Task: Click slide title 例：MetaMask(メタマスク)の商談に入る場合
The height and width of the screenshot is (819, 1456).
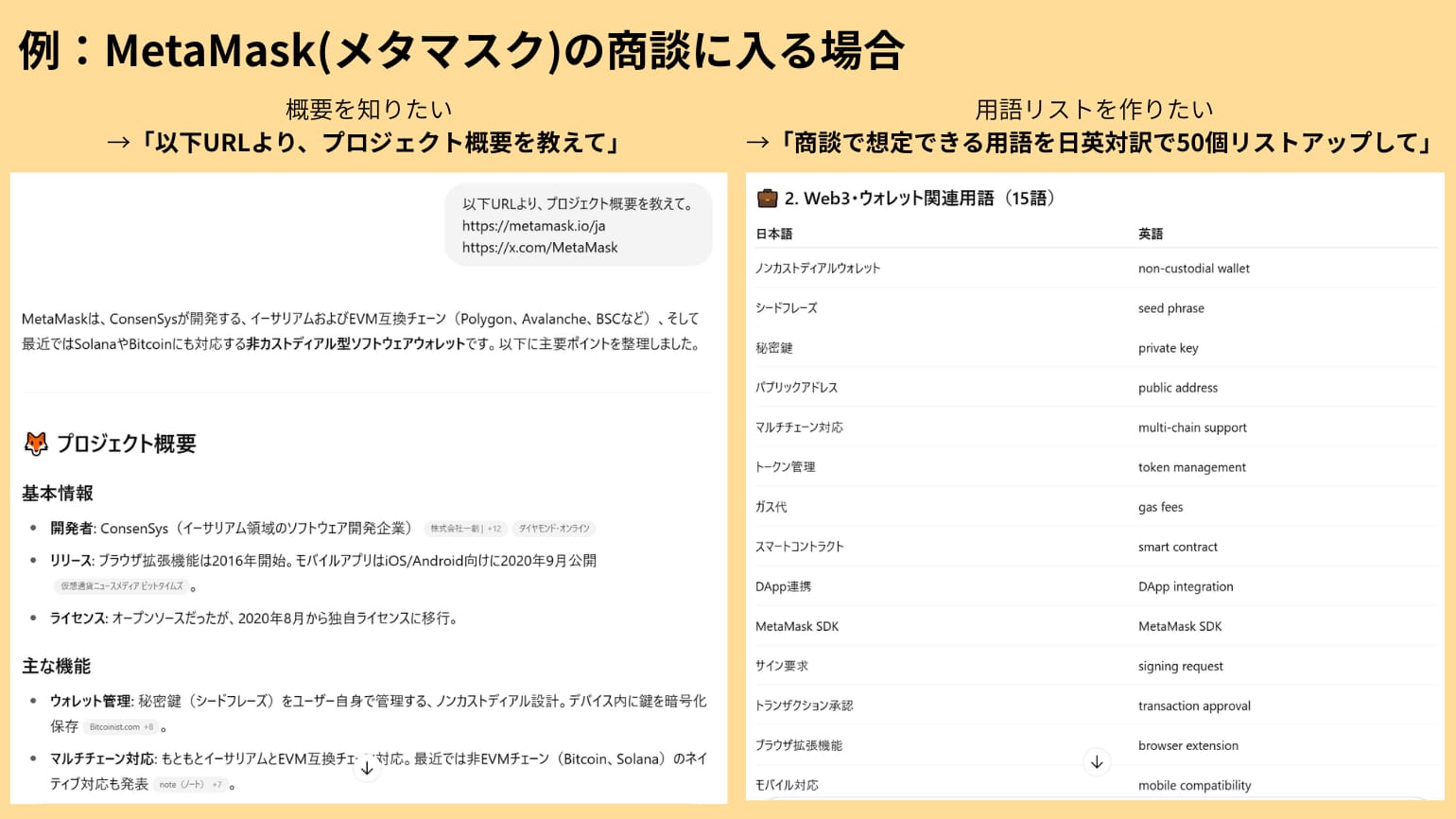Action: pyautogui.click(x=461, y=50)
